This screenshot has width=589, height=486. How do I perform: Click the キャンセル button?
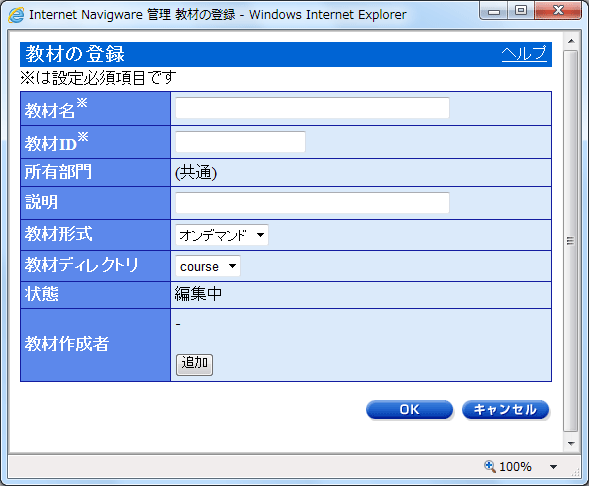click(505, 409)
